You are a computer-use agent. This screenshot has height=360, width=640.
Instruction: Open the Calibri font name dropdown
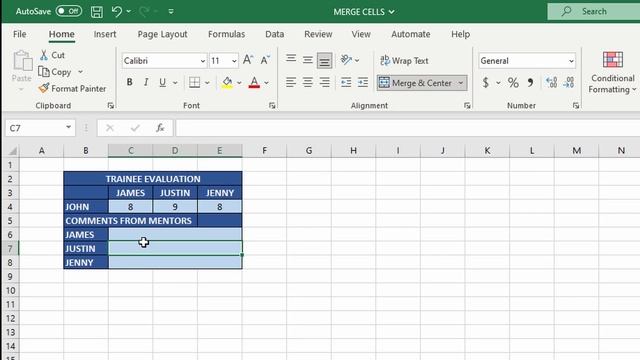tap(202, 61)
